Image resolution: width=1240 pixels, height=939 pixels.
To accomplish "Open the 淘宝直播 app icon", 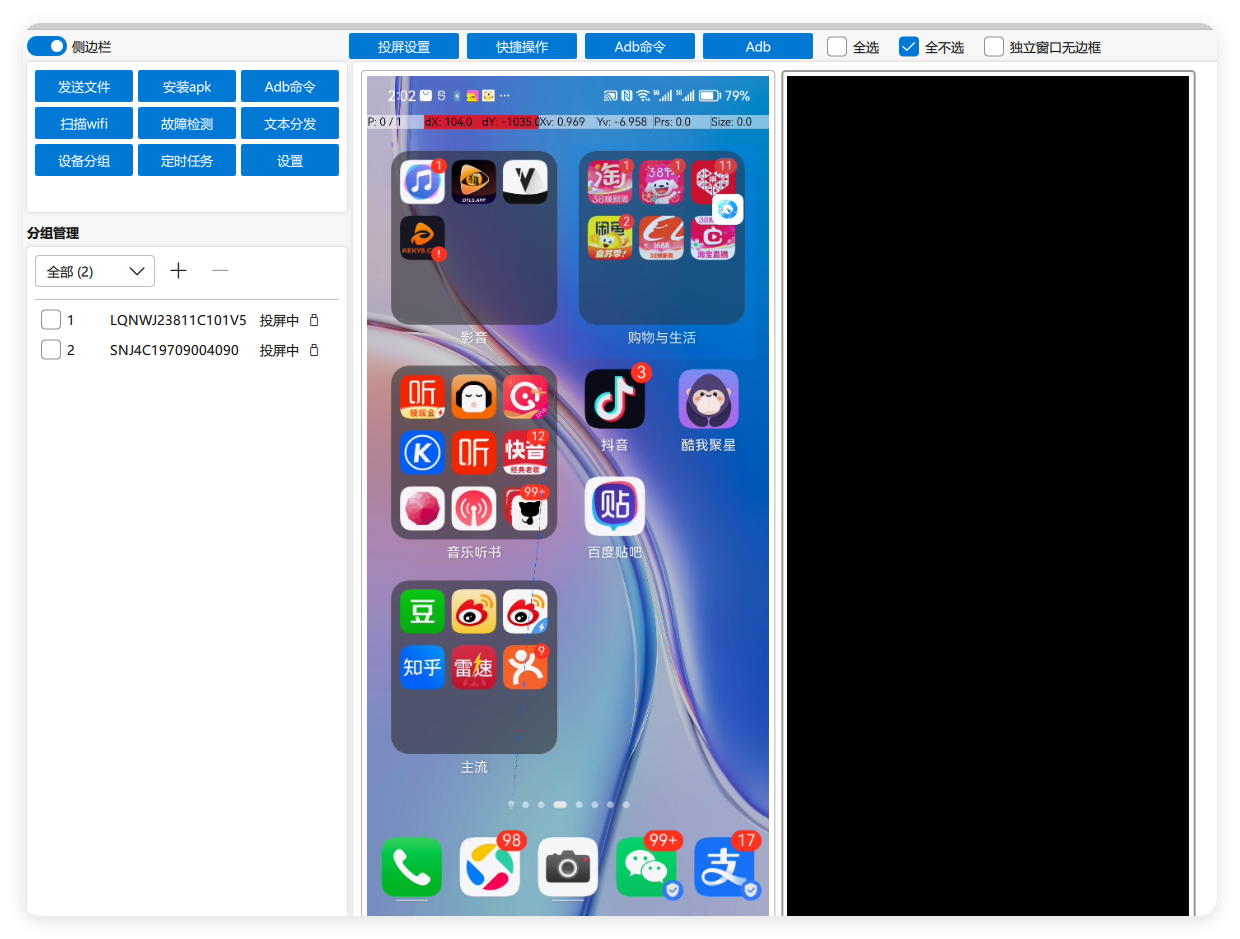I will [713, 238].
